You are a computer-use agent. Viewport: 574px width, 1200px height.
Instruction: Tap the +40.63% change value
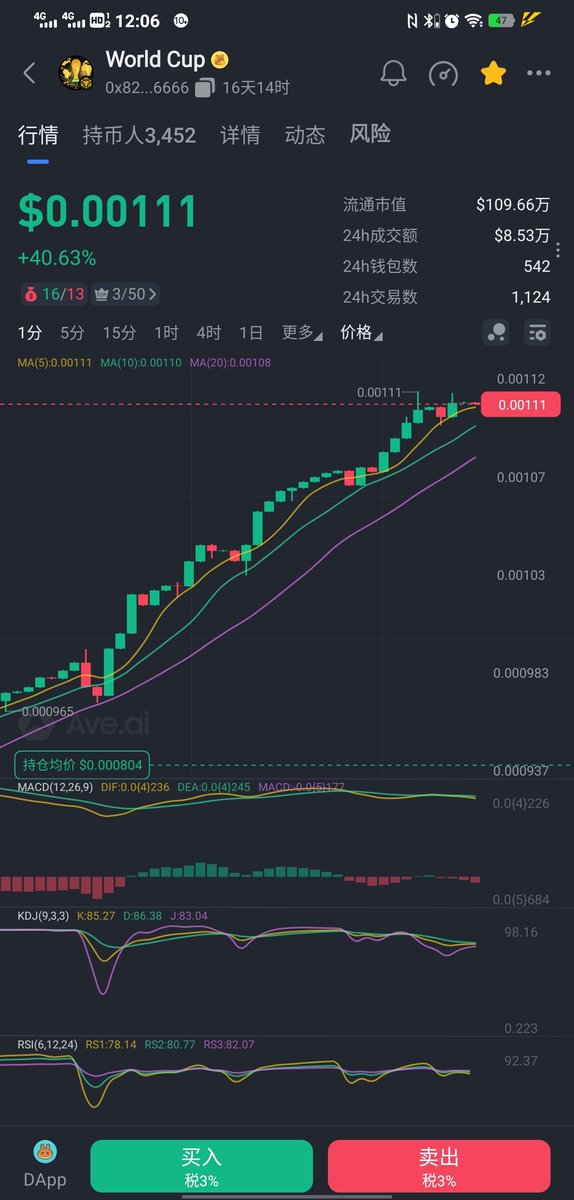pyautogui.click(x=57, y=258)
